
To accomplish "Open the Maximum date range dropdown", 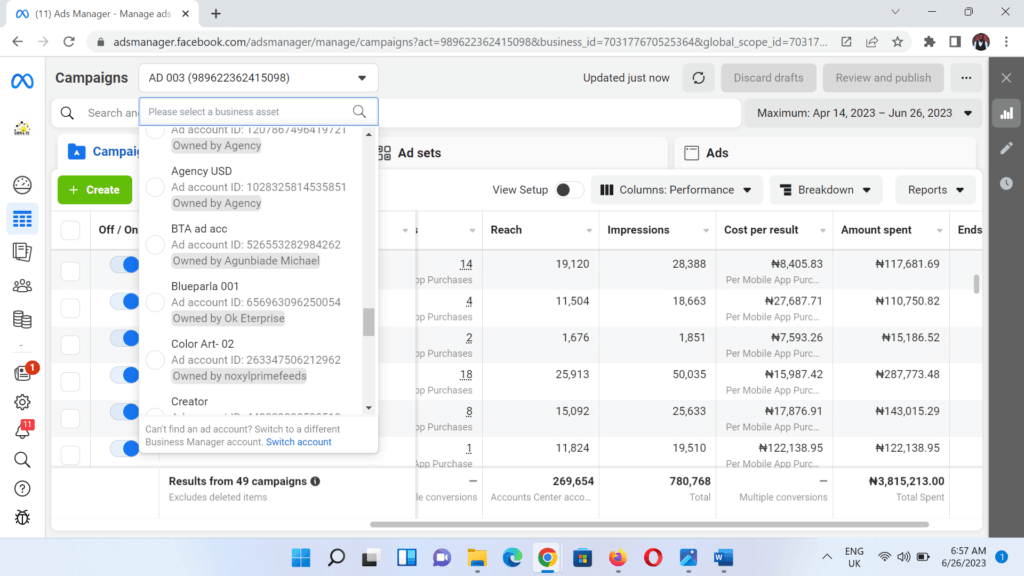I will point(864,113).
